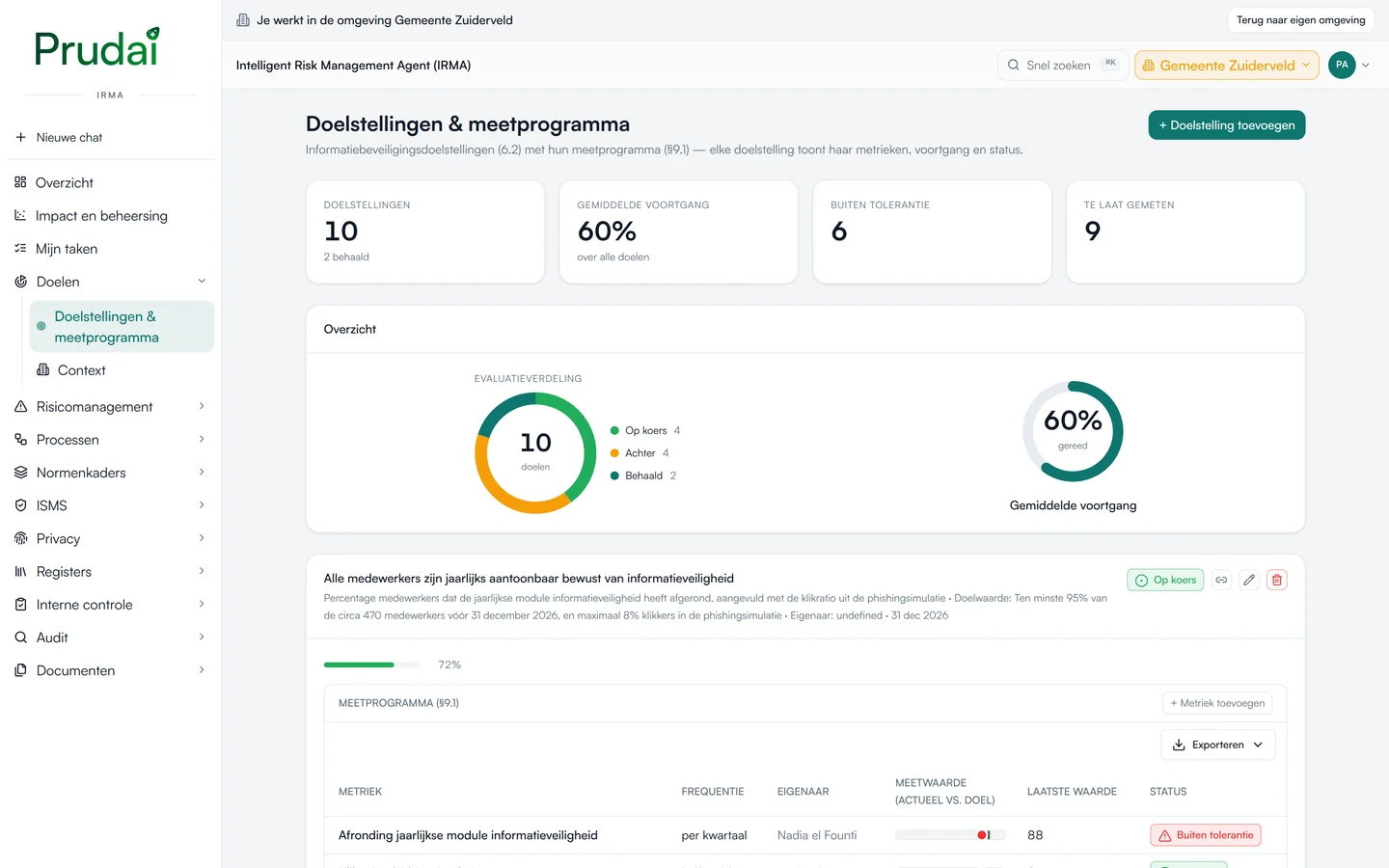Click the Normenkaders layers icon
Image resolution: width=1389 pixels, height=868 pixels.
point(20,473)
